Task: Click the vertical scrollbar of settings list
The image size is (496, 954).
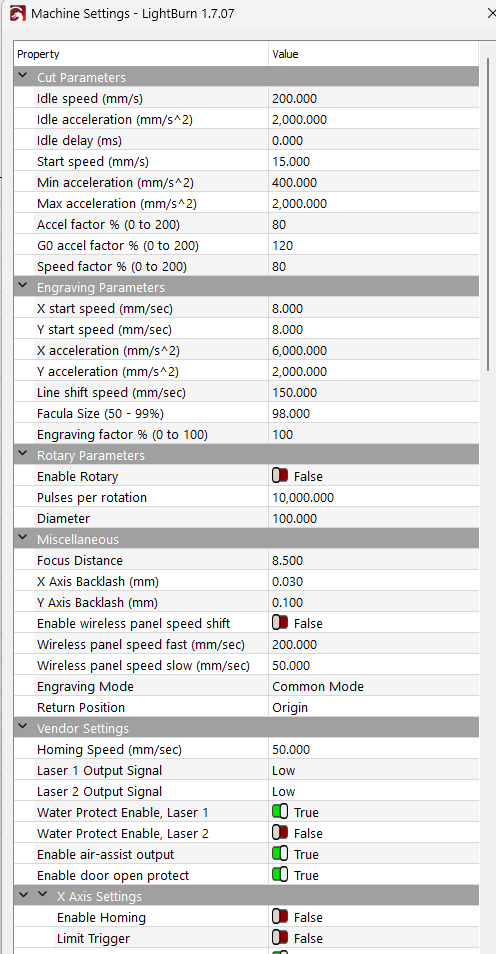Action: click(x=487, y=213)
